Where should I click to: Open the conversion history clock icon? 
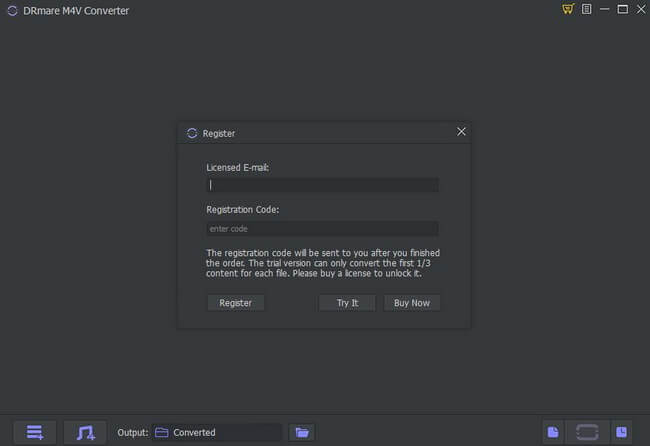click(621, 432)
